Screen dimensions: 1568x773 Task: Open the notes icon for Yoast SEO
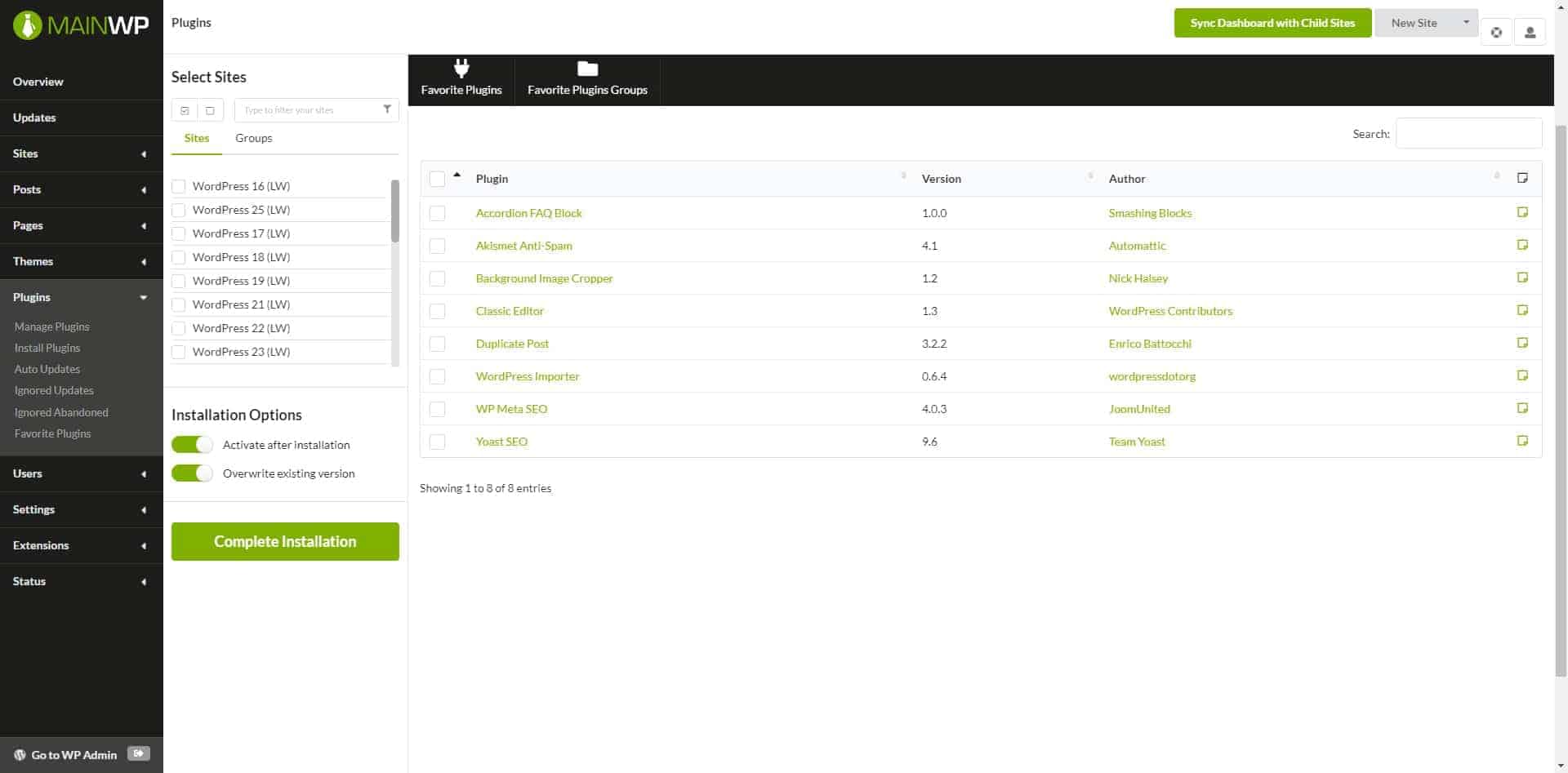coord(1522,441)
